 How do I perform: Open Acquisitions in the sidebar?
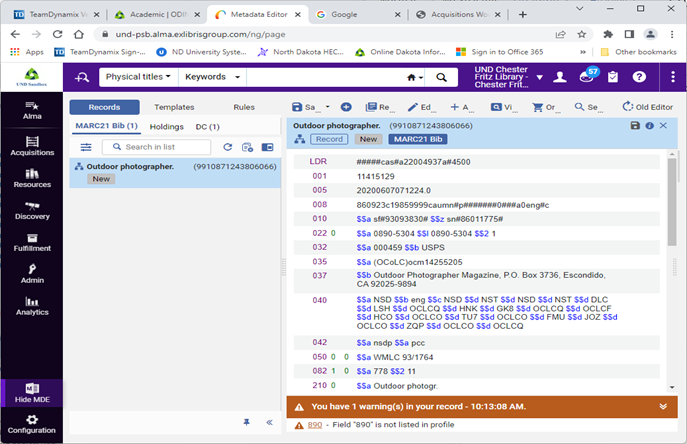(32, 146)
